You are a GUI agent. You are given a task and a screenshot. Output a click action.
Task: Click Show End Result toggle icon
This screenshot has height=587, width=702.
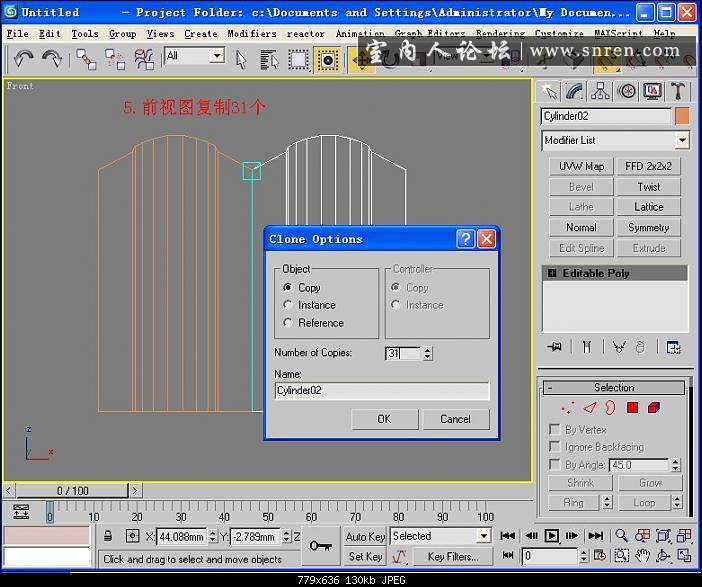coord(586,347)
